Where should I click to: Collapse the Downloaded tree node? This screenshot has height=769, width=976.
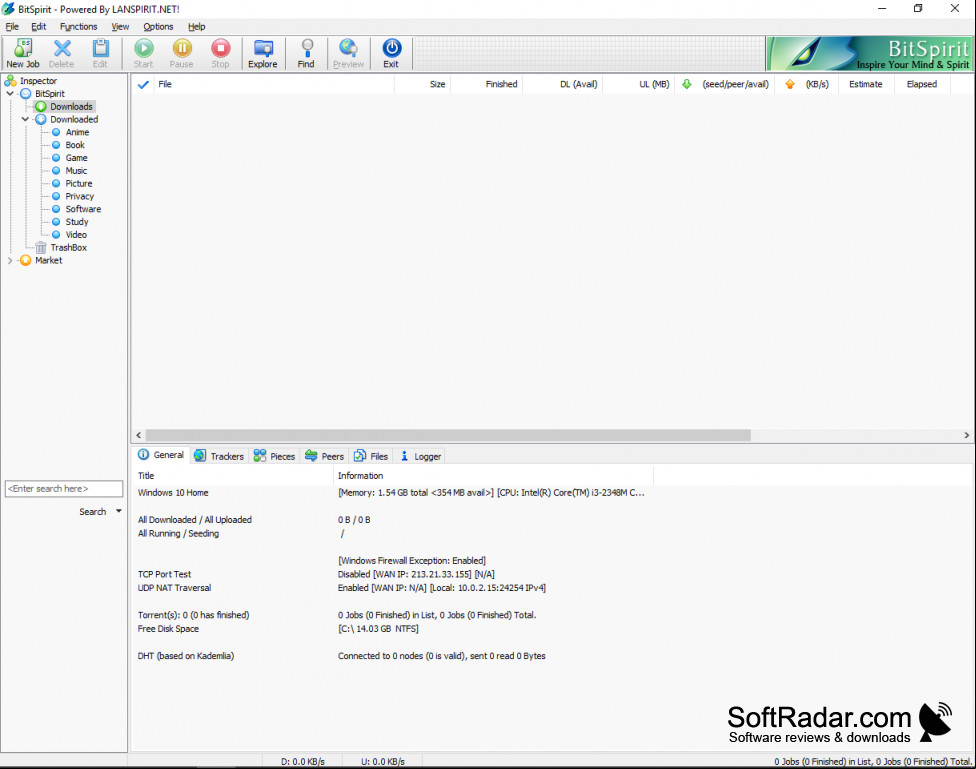25,119
